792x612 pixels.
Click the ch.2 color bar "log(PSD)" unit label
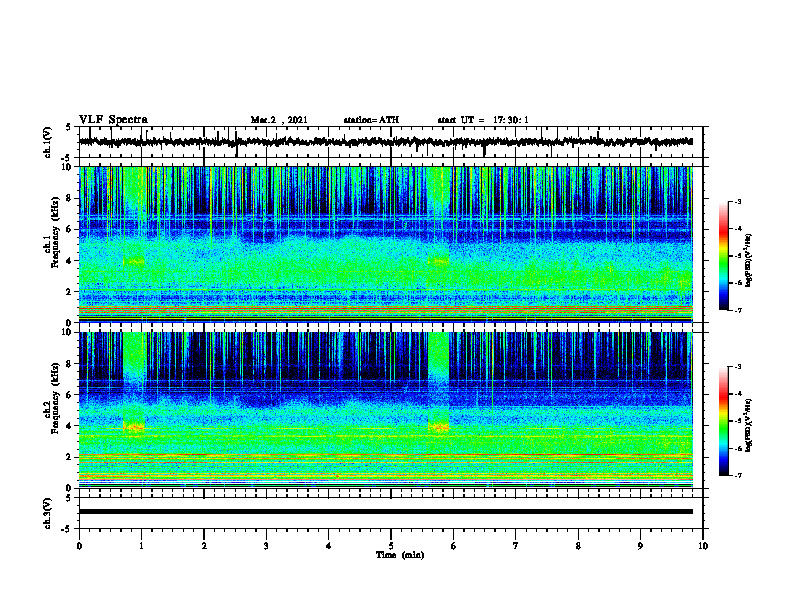pos(749,425)
